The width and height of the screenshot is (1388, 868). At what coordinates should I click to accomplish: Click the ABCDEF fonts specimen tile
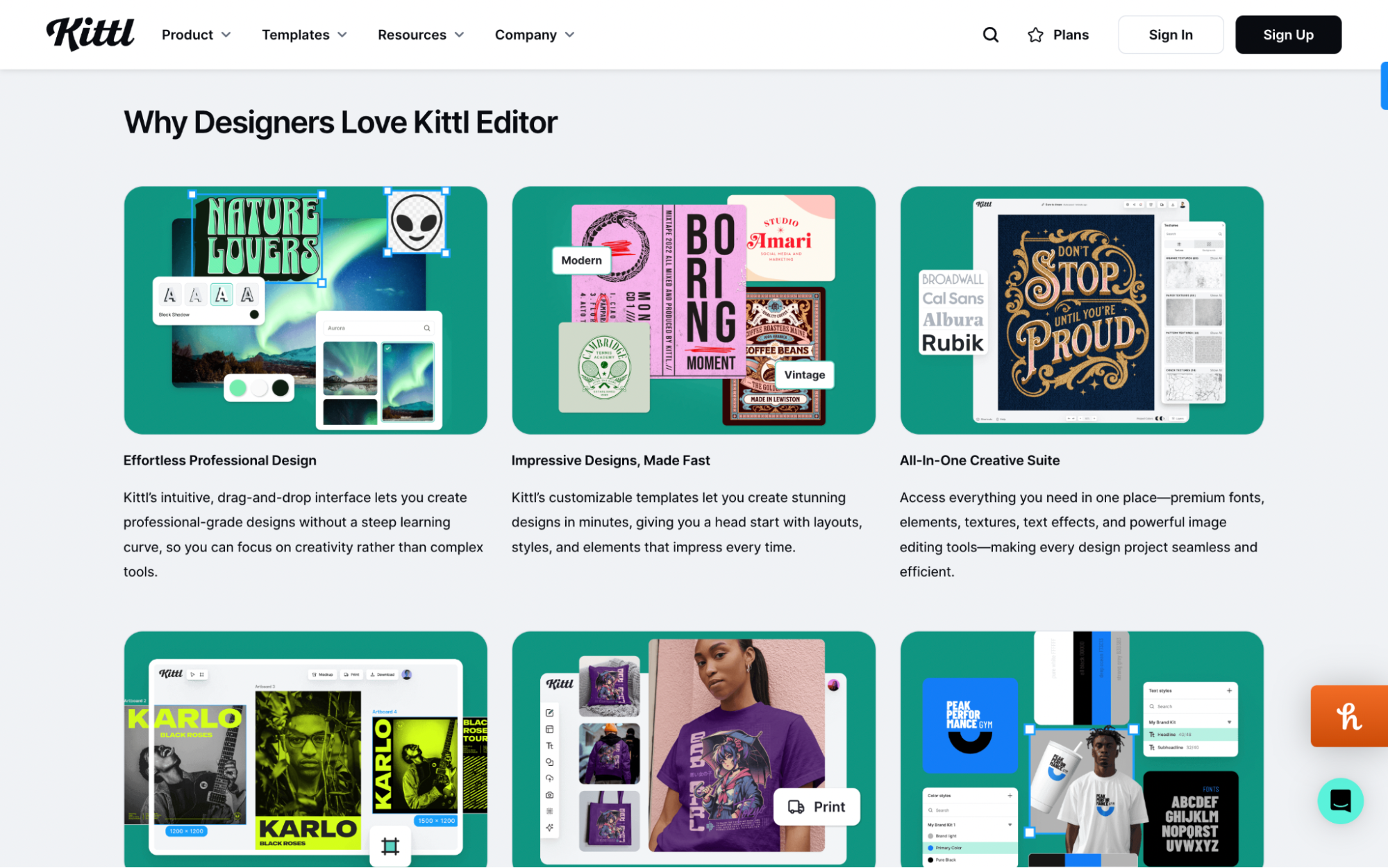pyautogui.click(x=1191, y=818)
